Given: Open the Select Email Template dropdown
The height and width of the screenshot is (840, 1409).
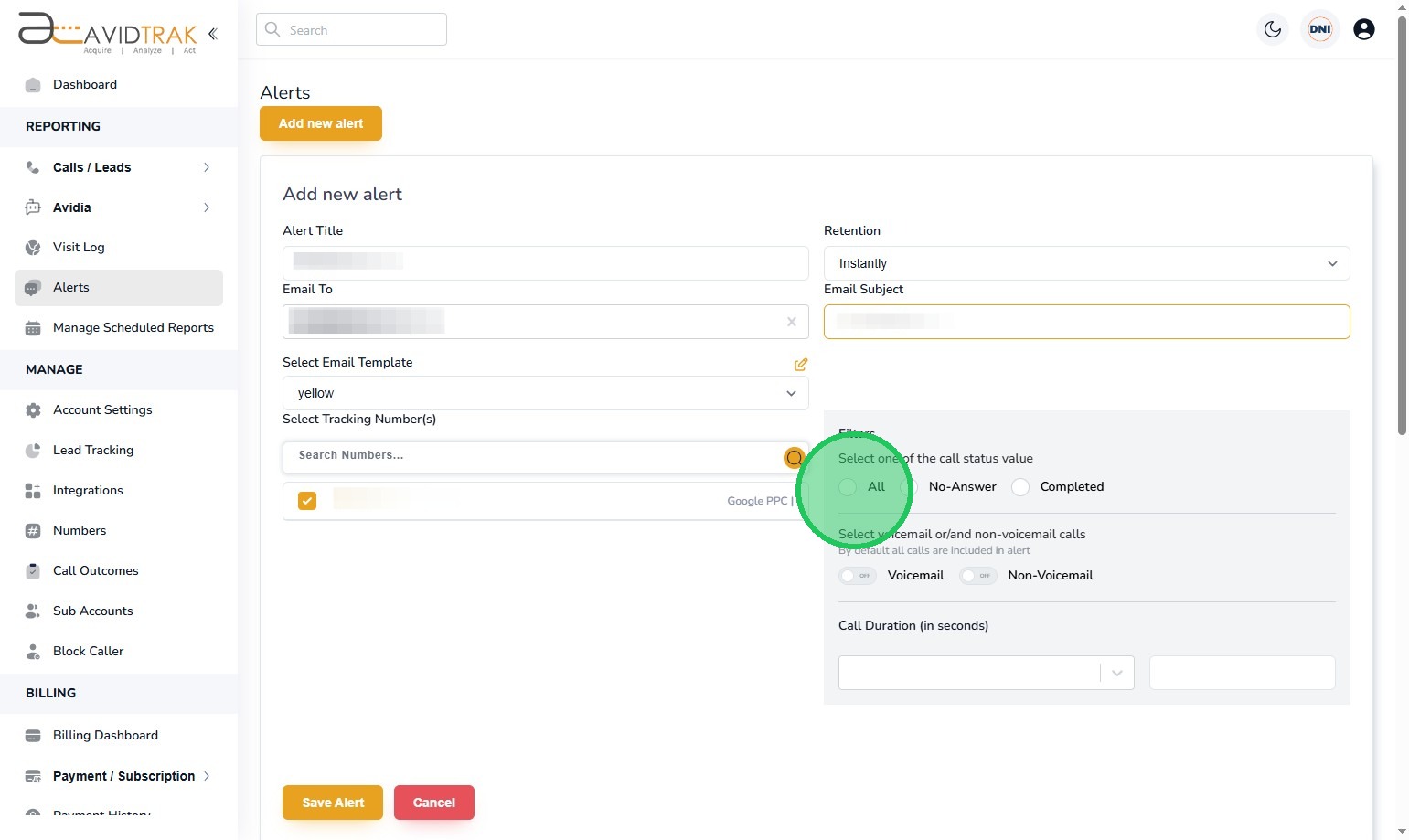Looking at the screenshot, I should click(x=546, y=393).
